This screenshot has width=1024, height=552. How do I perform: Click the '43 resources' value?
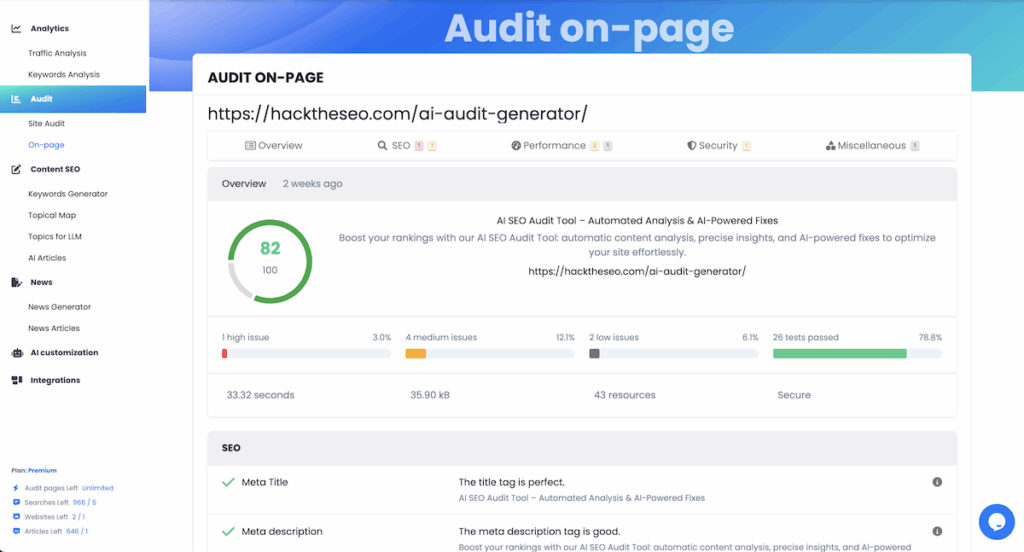pyautogui.click(x=624, y=395)
